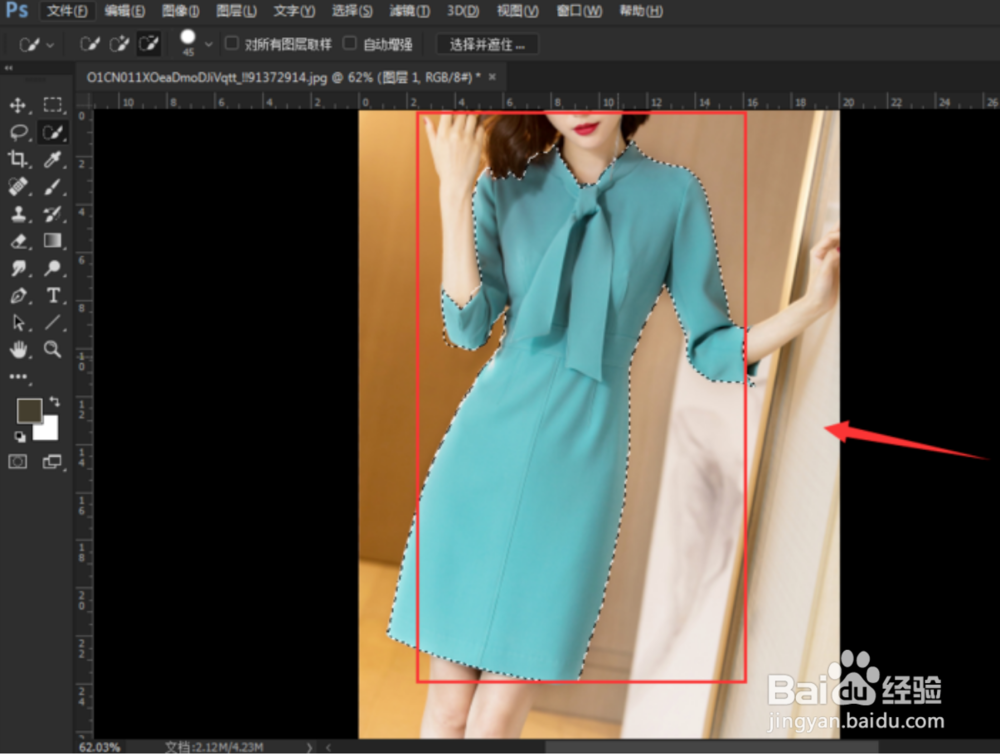This screenshot has width=1000, height=756.
Task: Select the Path Selection tool
Action: [18, 323]
